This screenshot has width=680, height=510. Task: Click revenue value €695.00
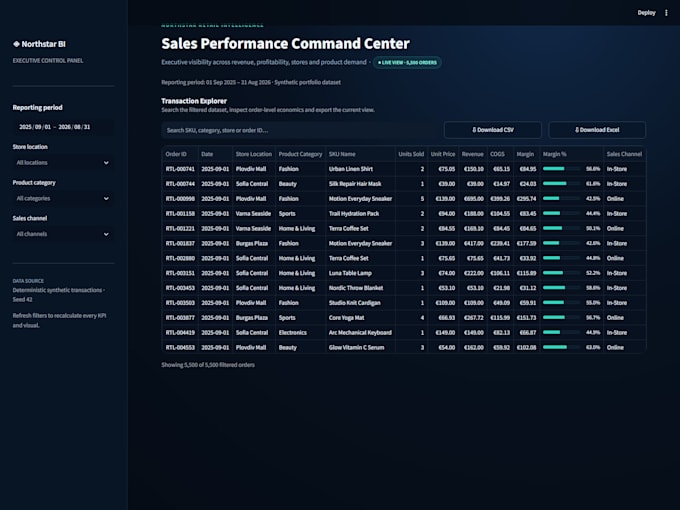click(x=473, y=199)
